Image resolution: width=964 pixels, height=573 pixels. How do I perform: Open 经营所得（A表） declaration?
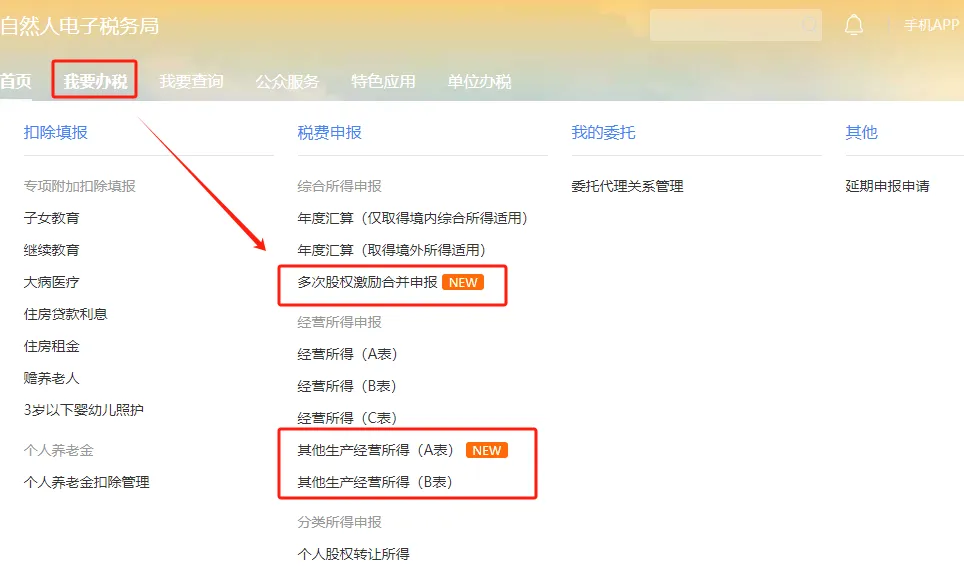click(347, 354)
